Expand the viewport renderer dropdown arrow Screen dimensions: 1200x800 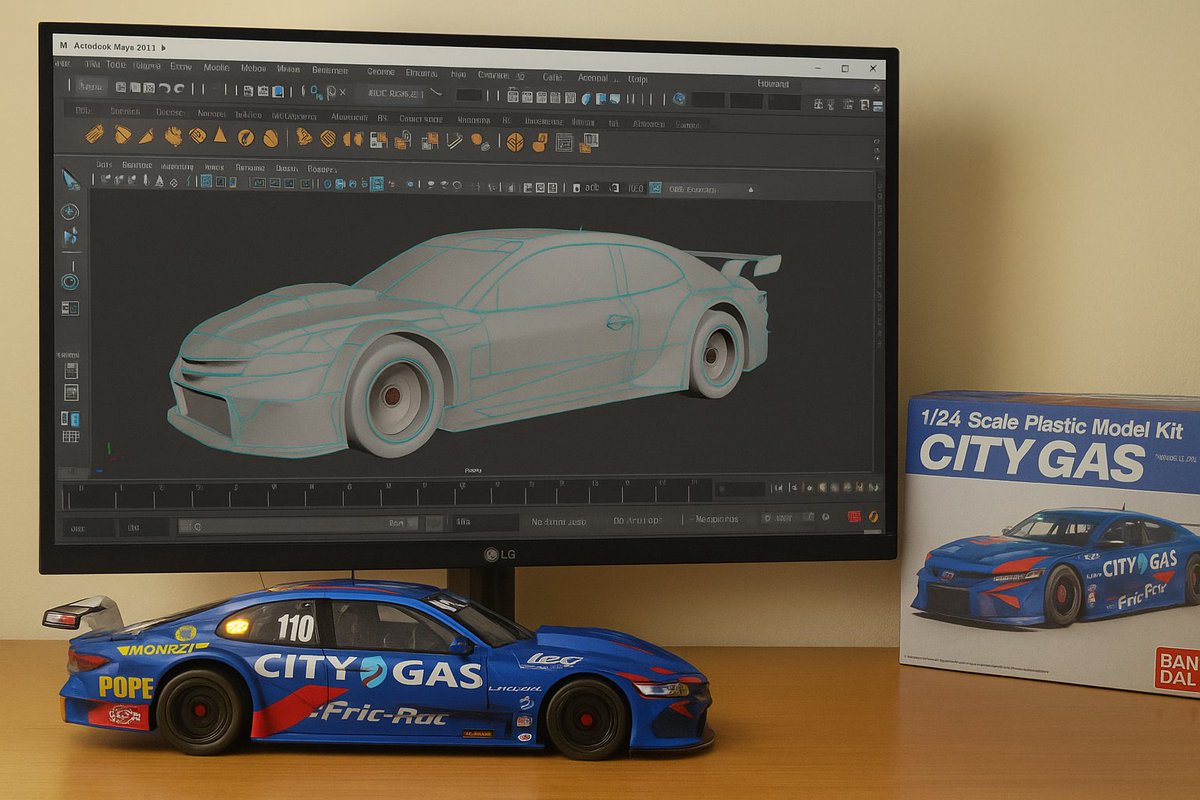tap(751, 189)
